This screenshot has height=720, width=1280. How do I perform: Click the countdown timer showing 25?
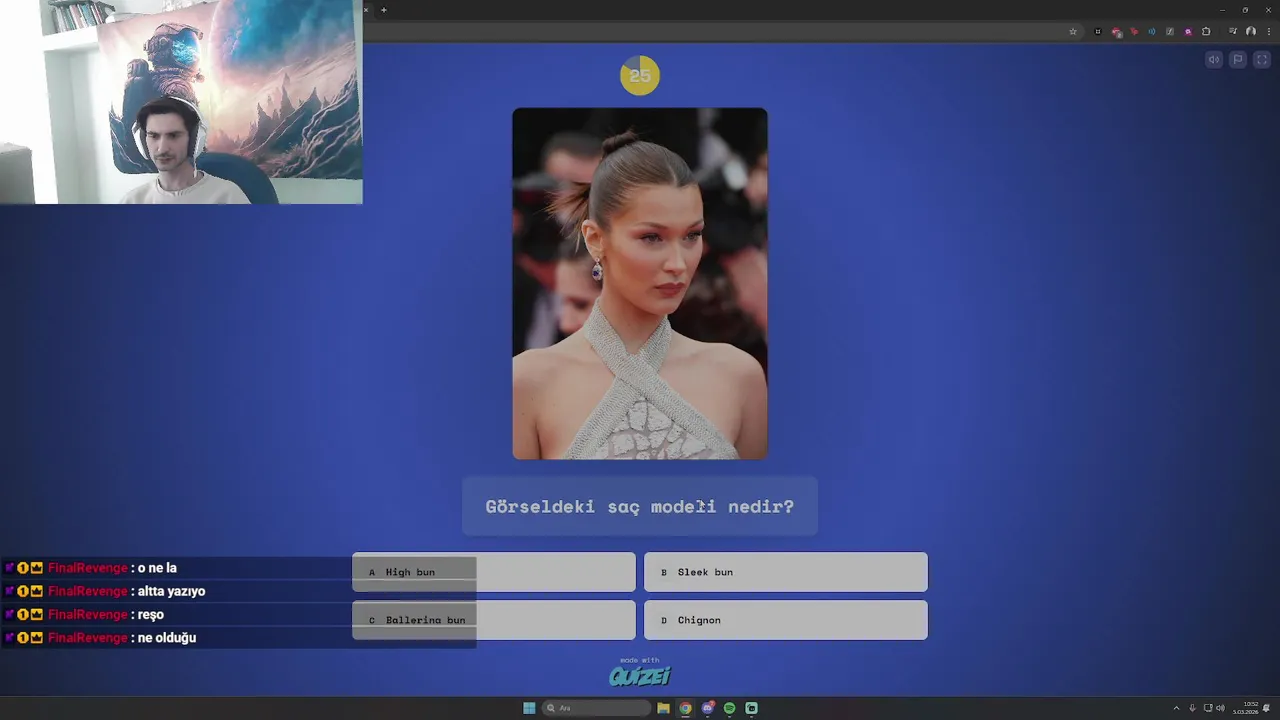tap(640, 75)
